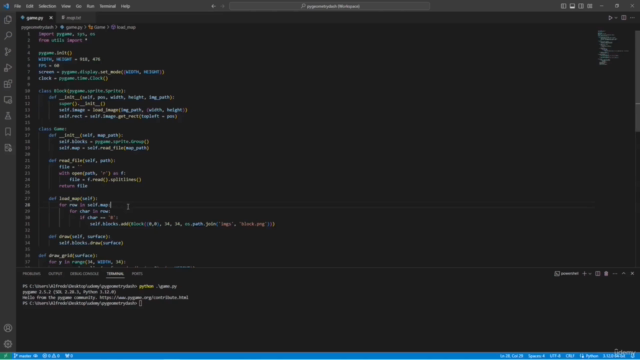The height and width of the screenshot is (360, 640).
Task: Select the Python interpreter version
Action: click(x=614, y=356)
